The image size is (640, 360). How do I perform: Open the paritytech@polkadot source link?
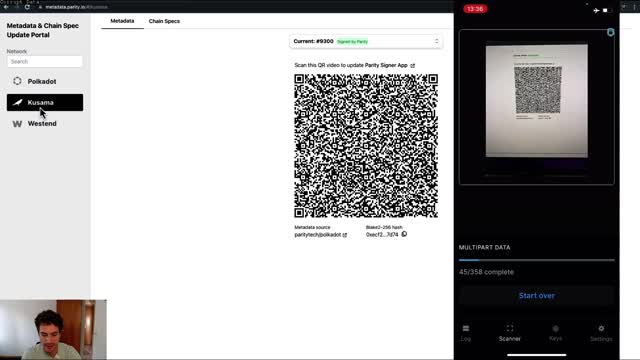click(x=320, y=235)
